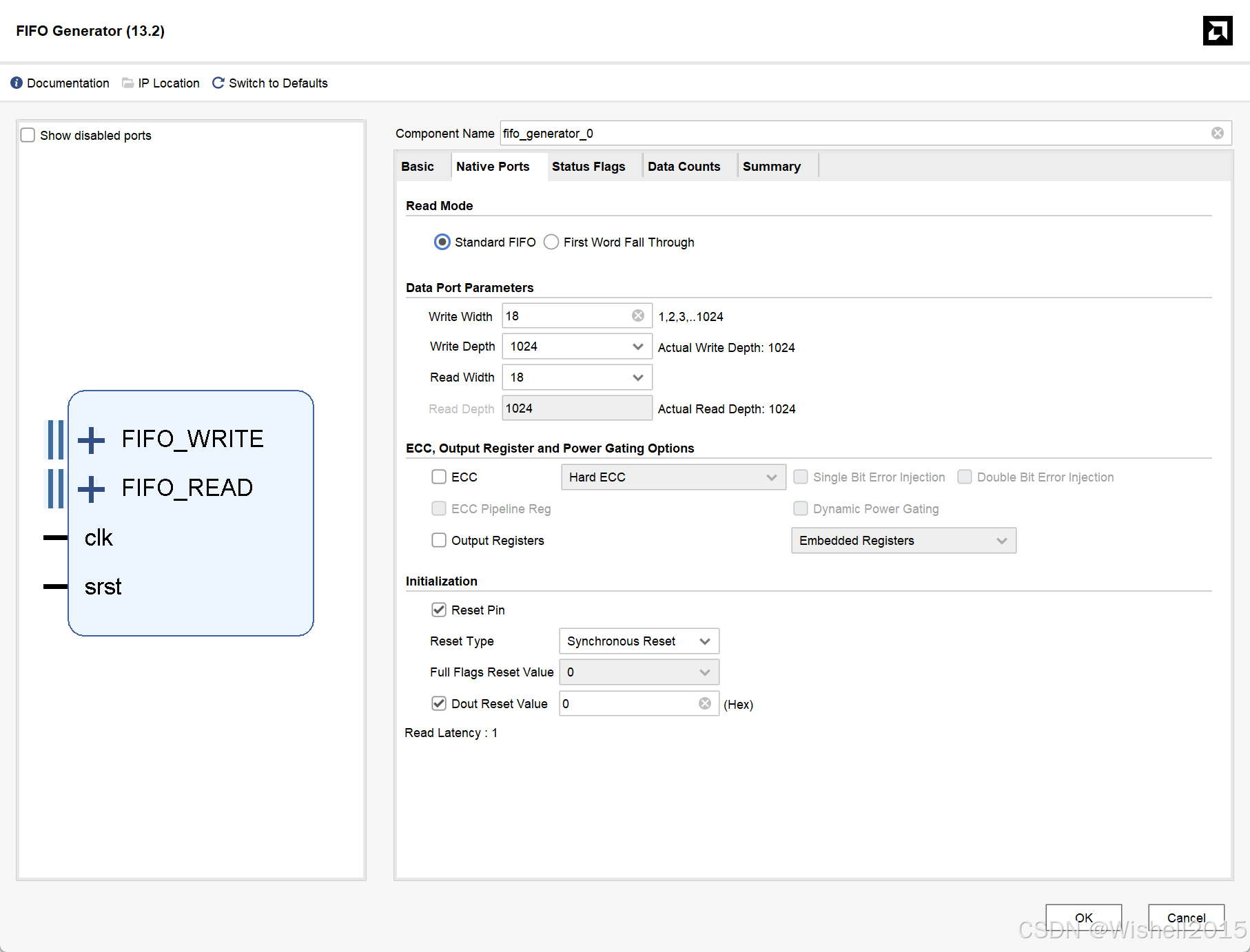Click the Actual Write Depth: 1024 text
The height and width of the screenshot is (952, 1250).
726,348
